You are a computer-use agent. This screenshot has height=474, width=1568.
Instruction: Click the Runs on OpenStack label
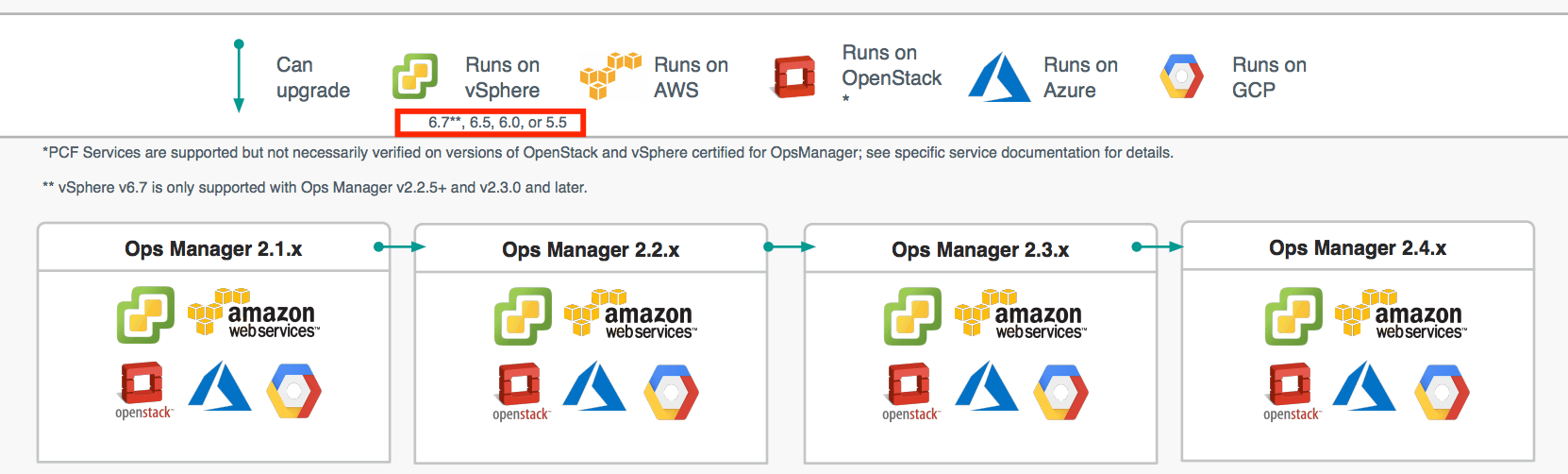tap(892, 66)
